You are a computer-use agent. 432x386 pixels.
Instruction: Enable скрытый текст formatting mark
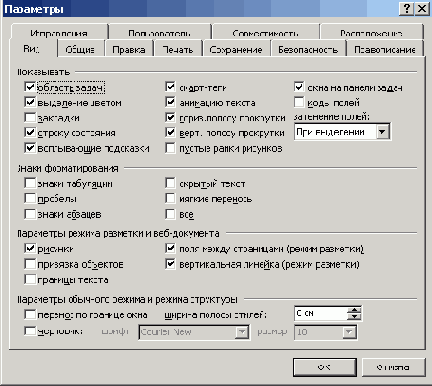coord(170,183)
